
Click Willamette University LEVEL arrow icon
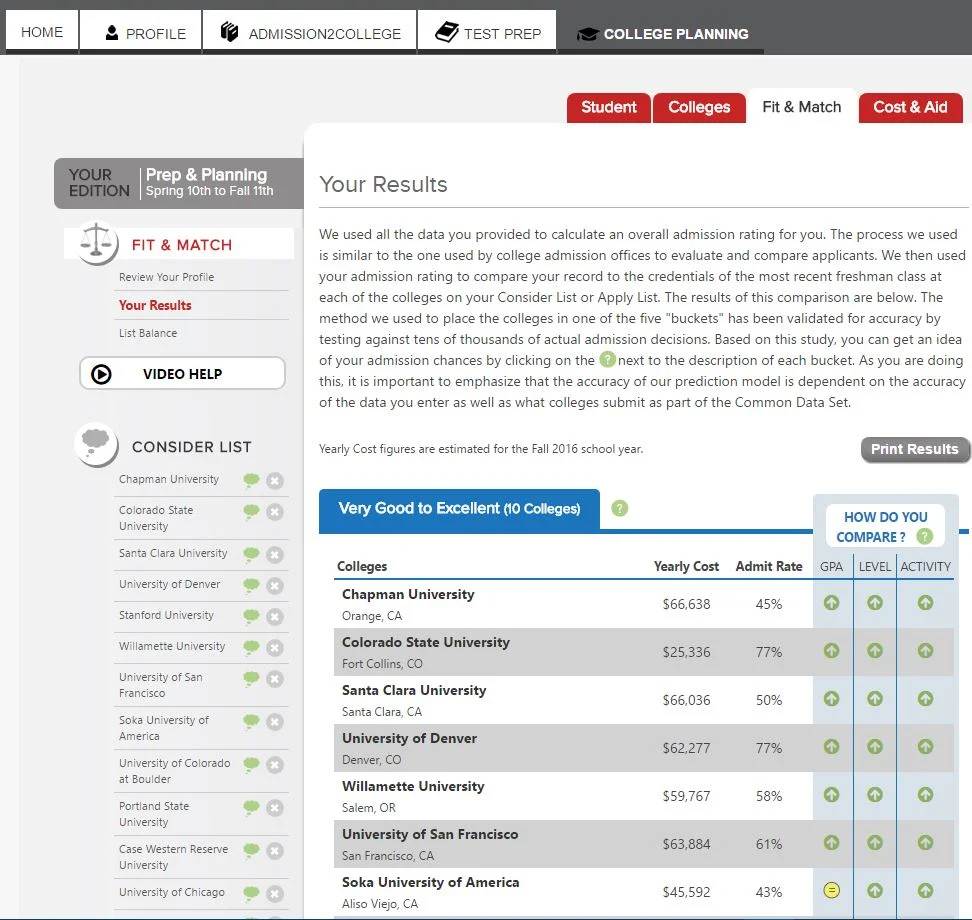(875, 795)
